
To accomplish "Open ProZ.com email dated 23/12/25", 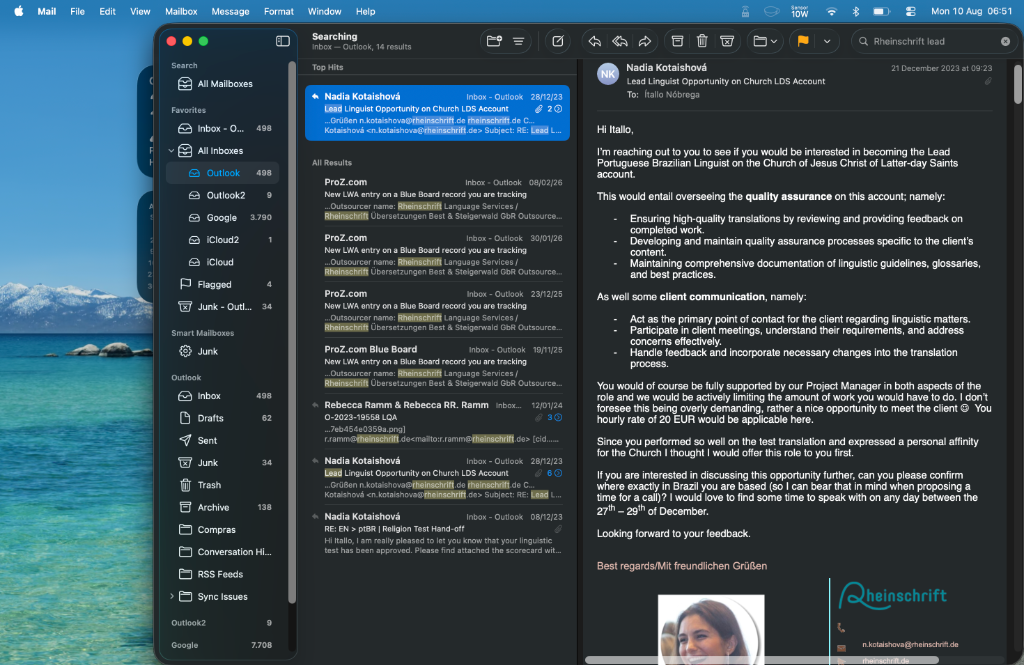I will [x=438, y=310].
